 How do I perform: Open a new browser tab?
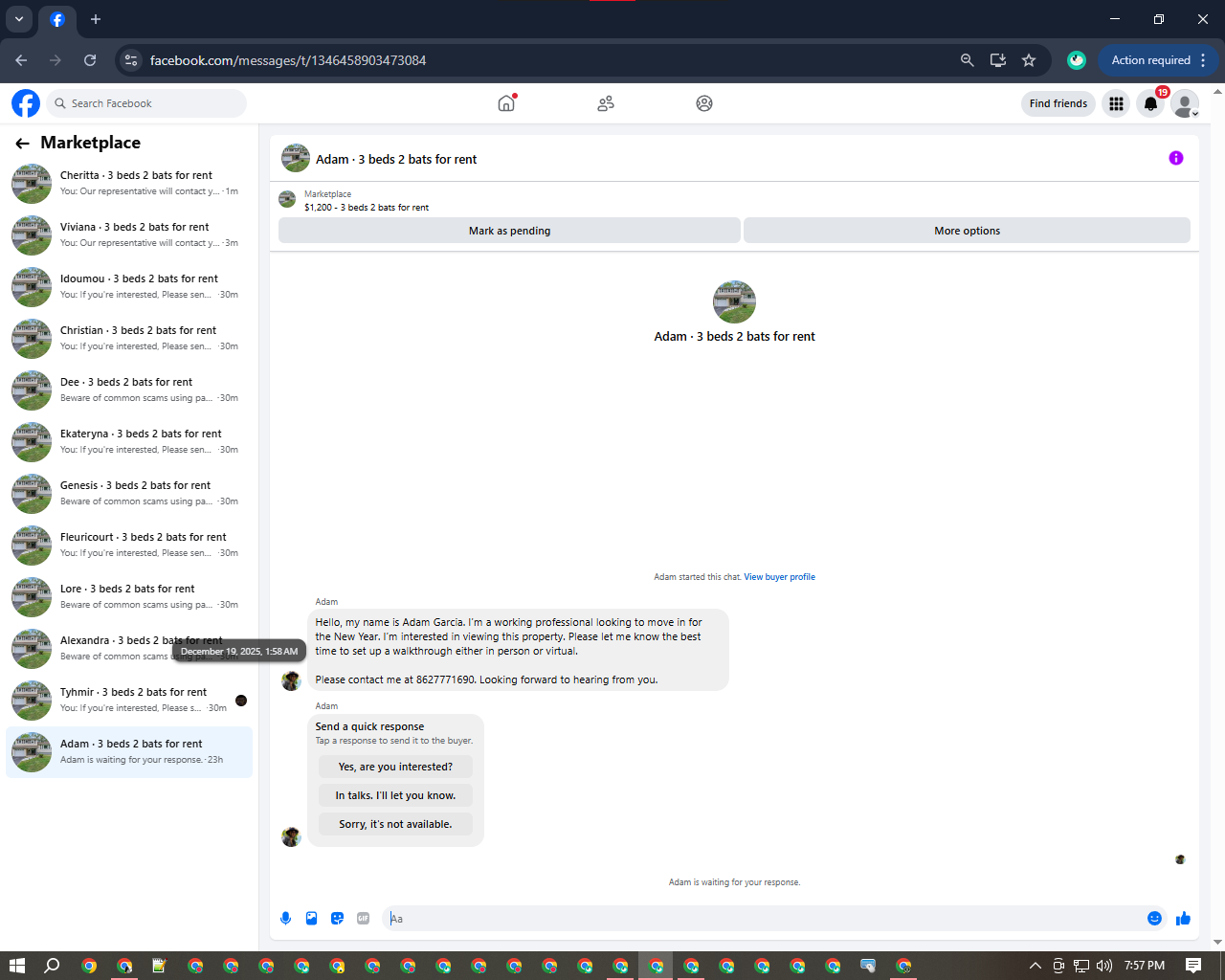point(96,19)
